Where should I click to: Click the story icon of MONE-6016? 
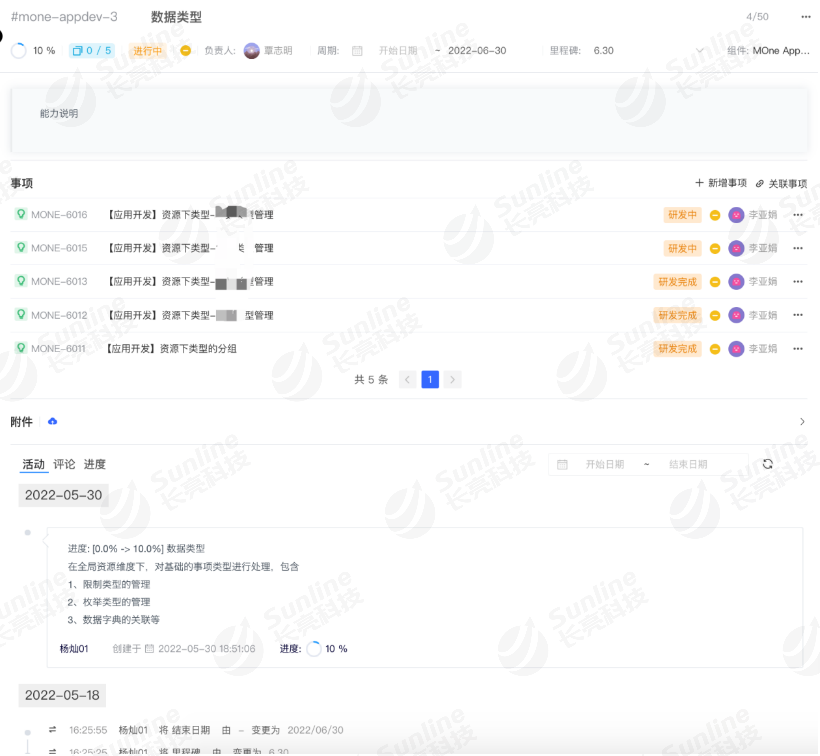point(20,214)
